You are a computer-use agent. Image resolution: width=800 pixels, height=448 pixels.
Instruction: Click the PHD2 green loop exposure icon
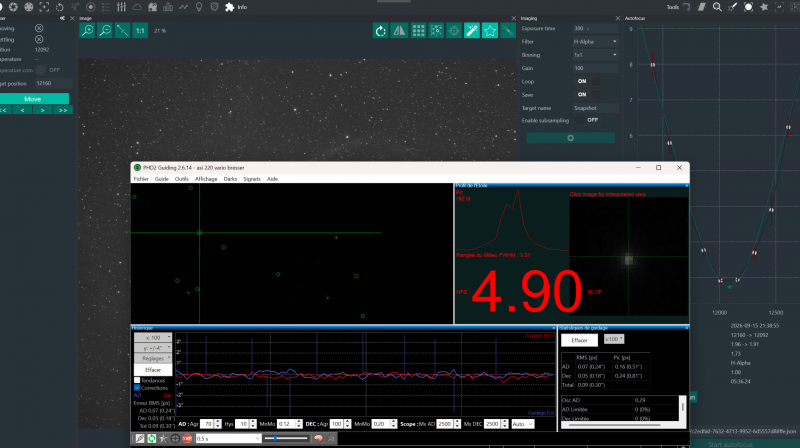pos(152,438)
